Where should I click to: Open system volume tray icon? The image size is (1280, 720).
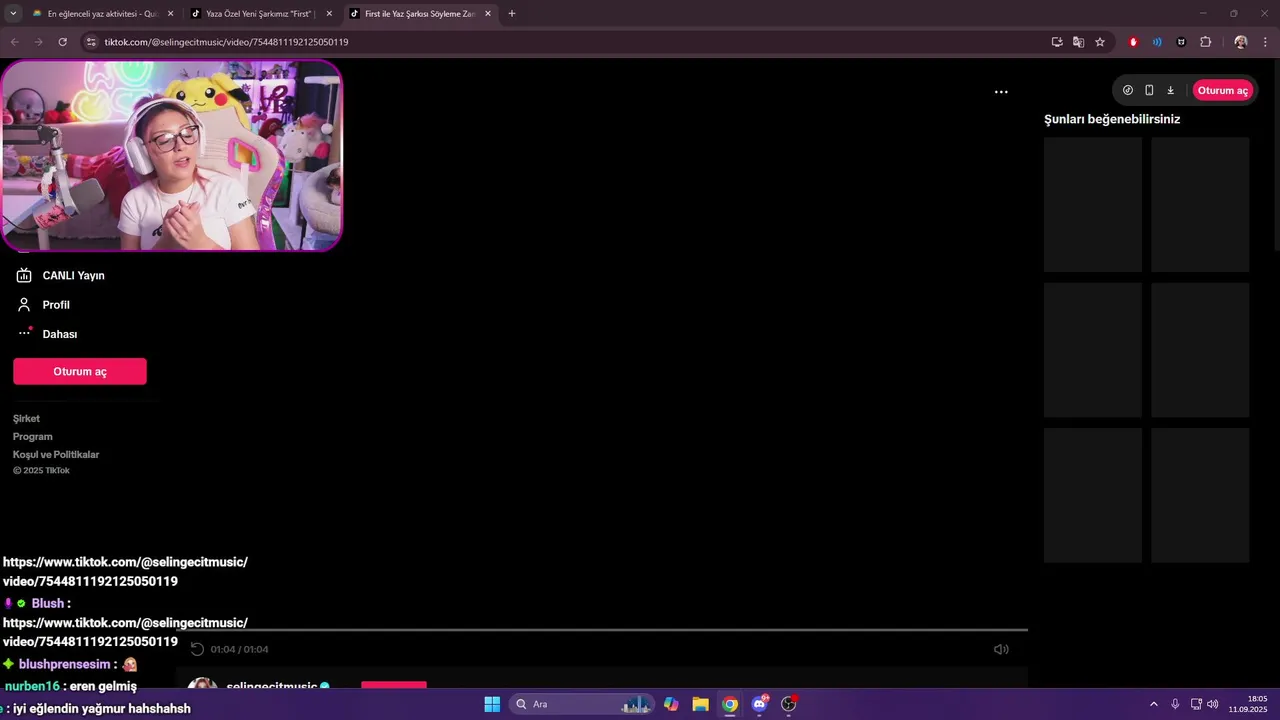point(1212,704)
